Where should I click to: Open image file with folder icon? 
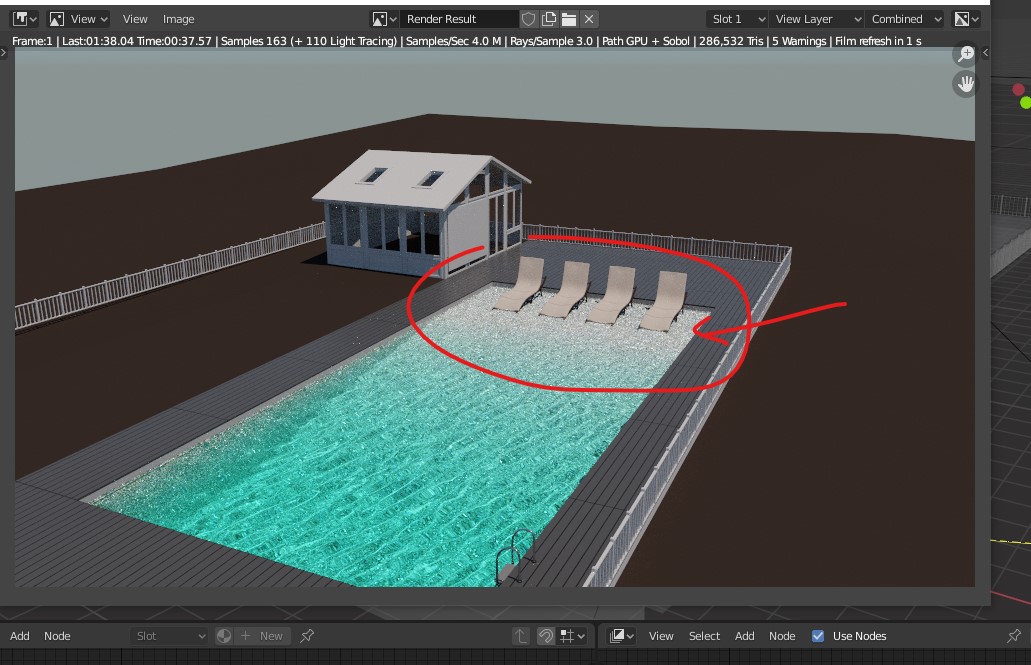pyautogui.click(x=569, y=19)
